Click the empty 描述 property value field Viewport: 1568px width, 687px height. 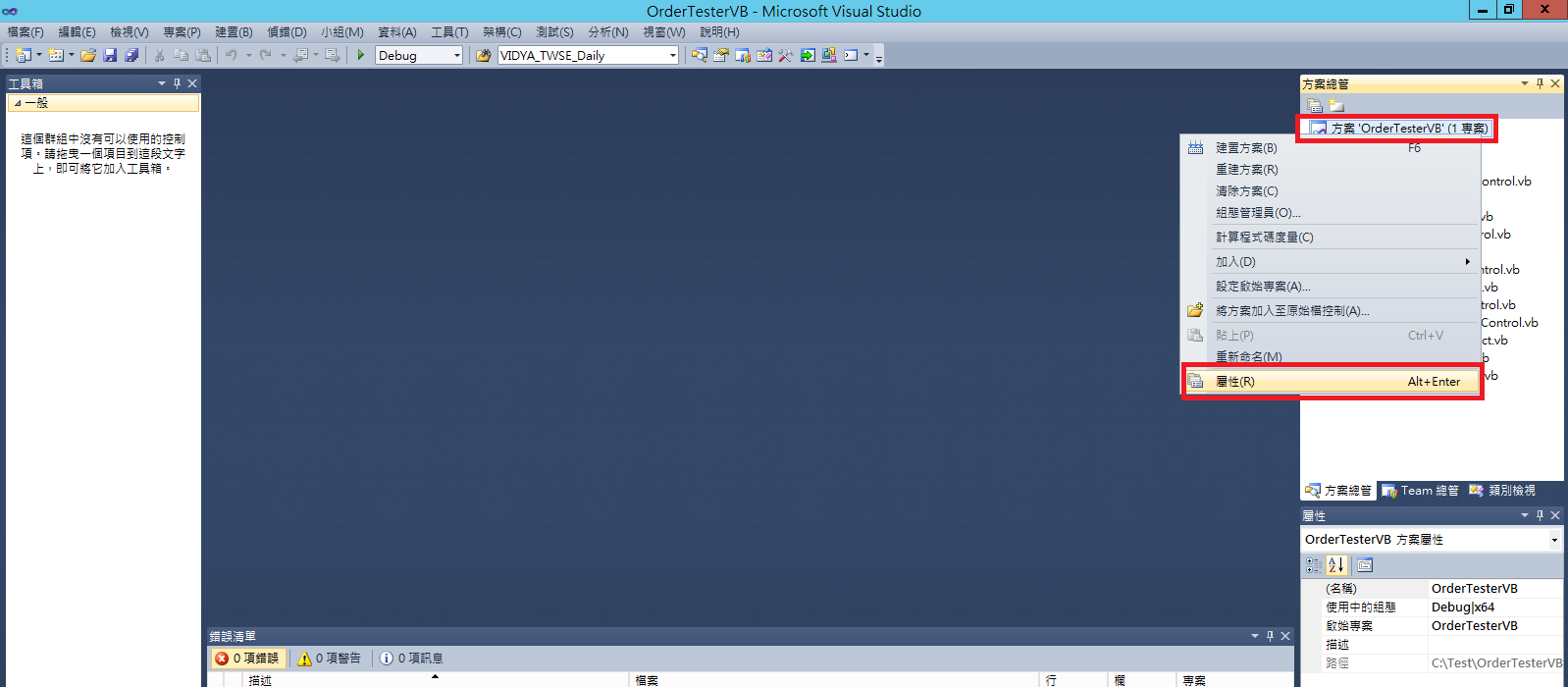[1495, 645]
